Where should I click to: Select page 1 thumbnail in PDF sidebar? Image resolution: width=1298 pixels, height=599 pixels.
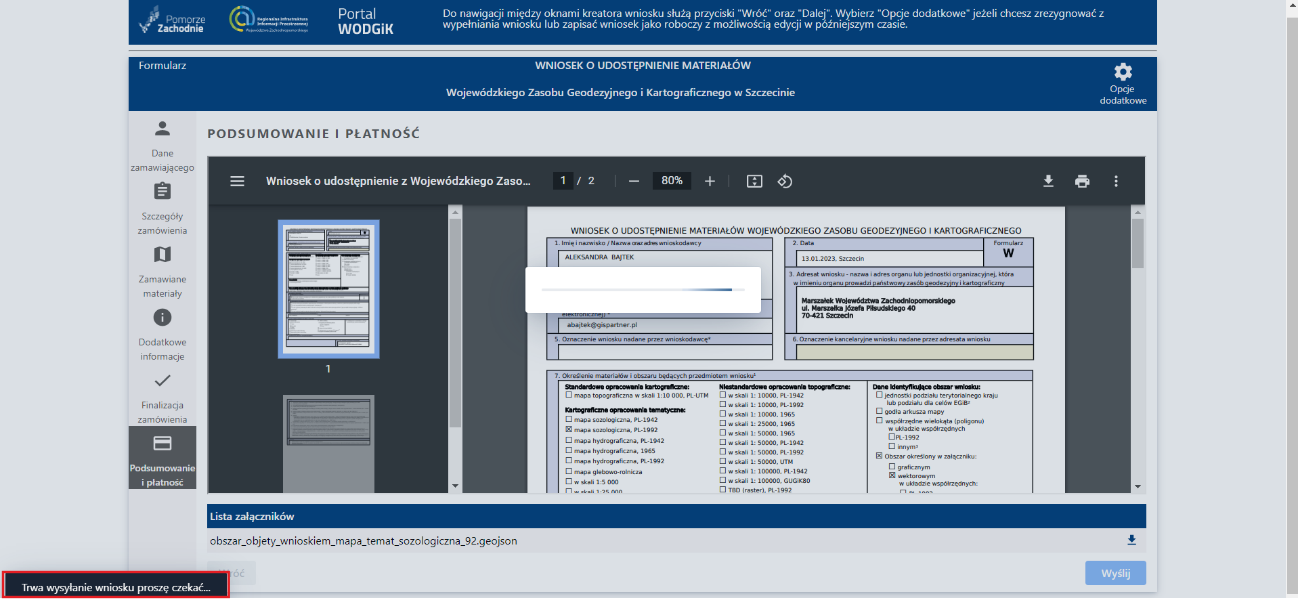click(x=327, y=288)
